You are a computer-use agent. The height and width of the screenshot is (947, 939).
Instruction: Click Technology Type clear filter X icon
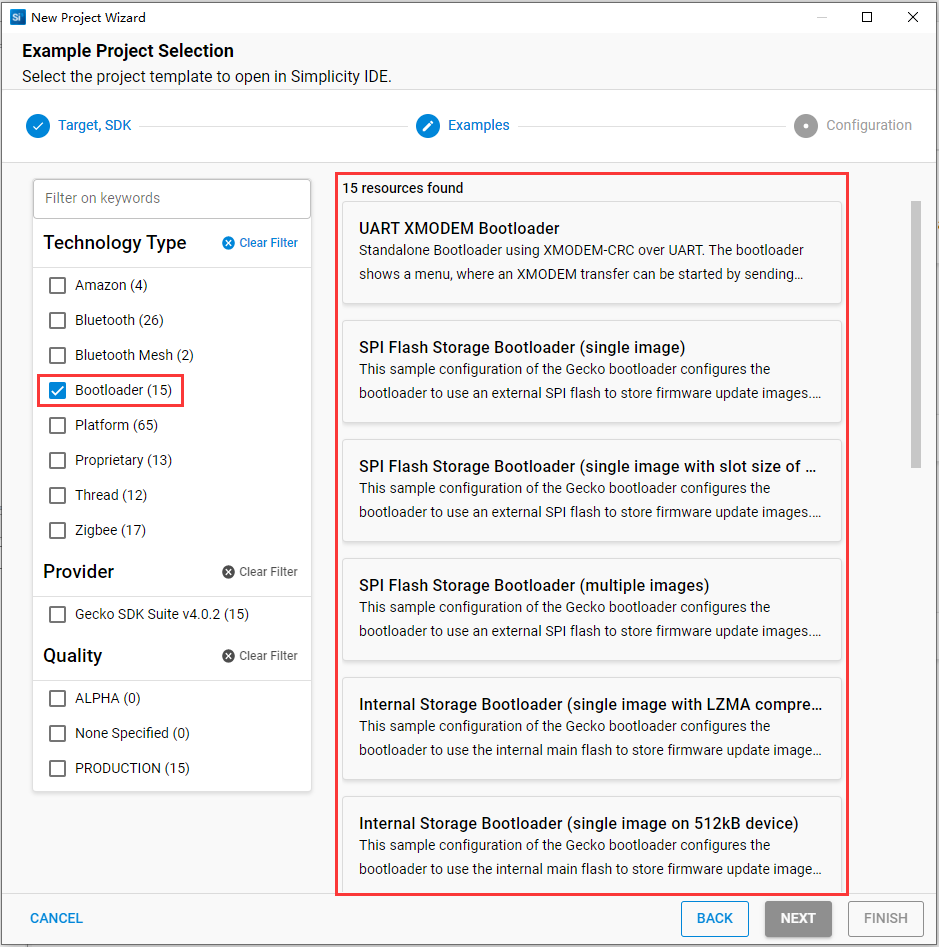228,243
